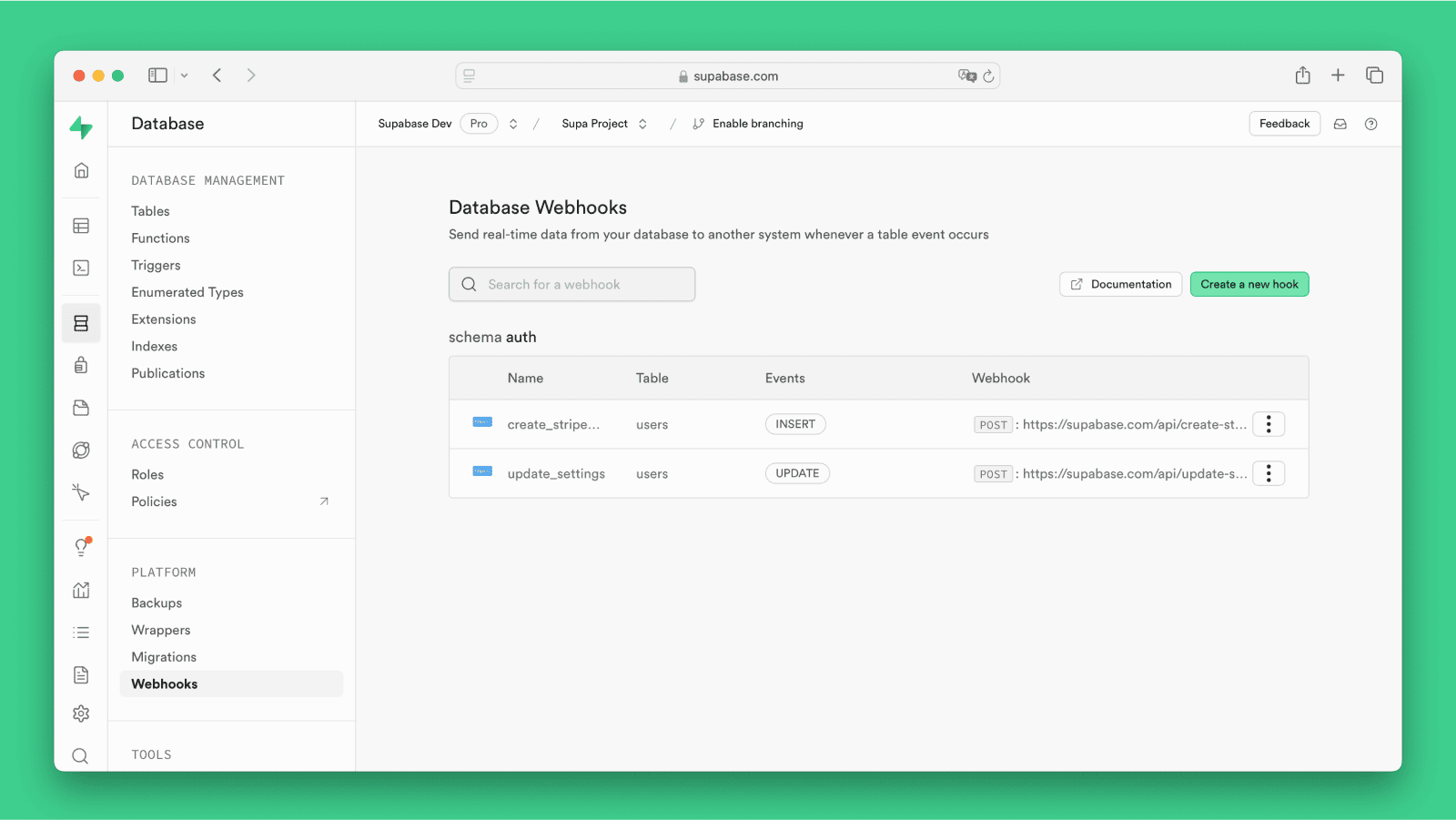The image size is (1456, 820).
Task: Open the Supabase Dev organization switcher
Action: [x=513, y=124]
